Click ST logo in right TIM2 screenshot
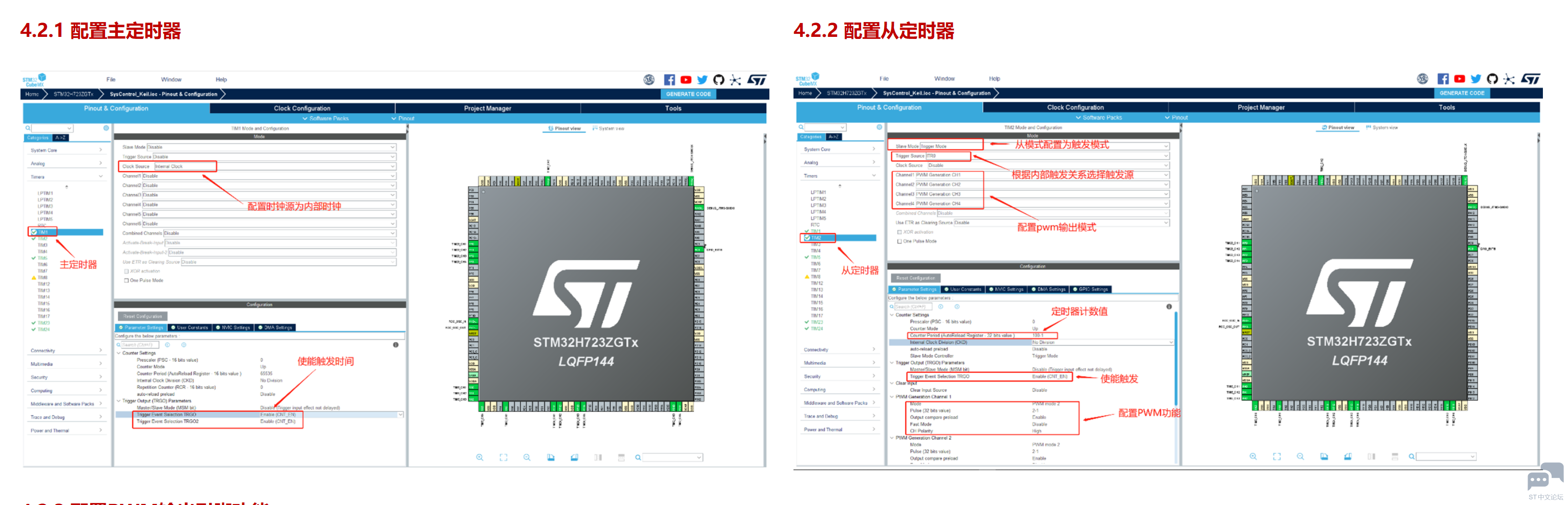Image resolution: width=1568 pixels, height=505 pixels. (x=1530, y=78)
